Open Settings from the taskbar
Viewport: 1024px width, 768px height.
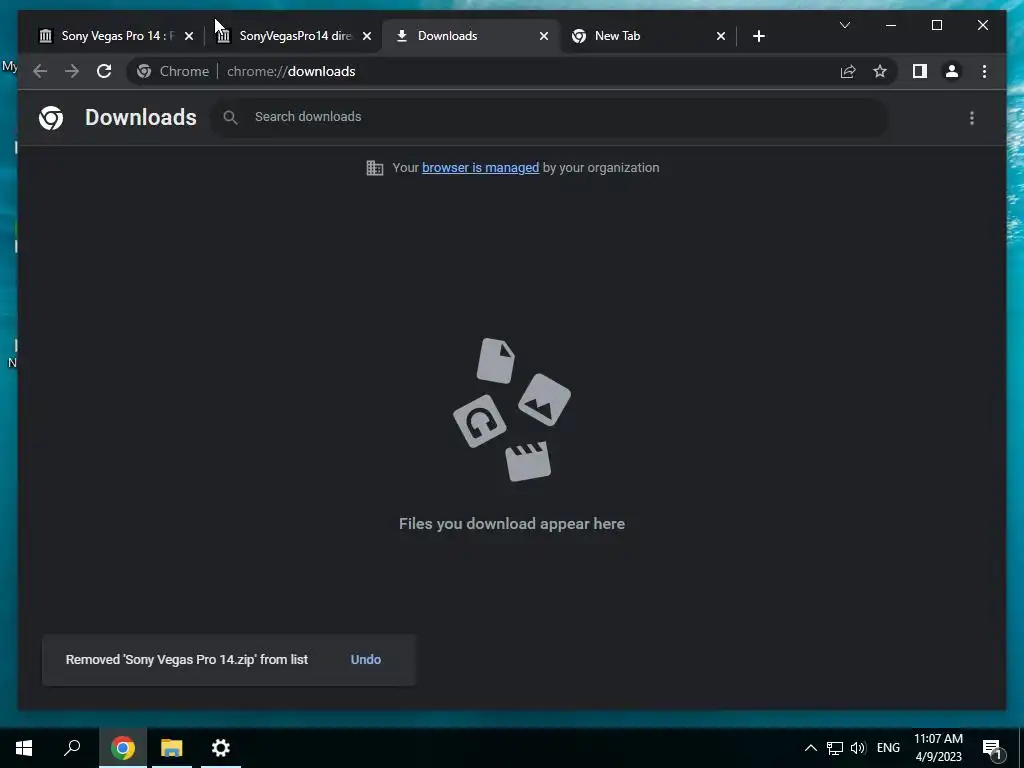click(x=221, y=748)
